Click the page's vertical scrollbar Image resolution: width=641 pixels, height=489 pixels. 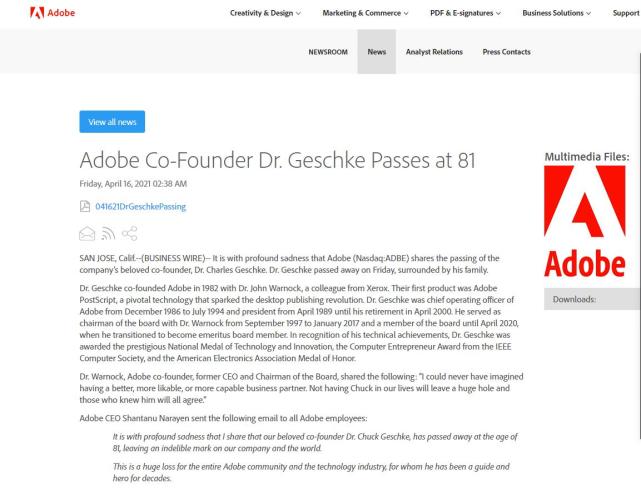[639, 245]
